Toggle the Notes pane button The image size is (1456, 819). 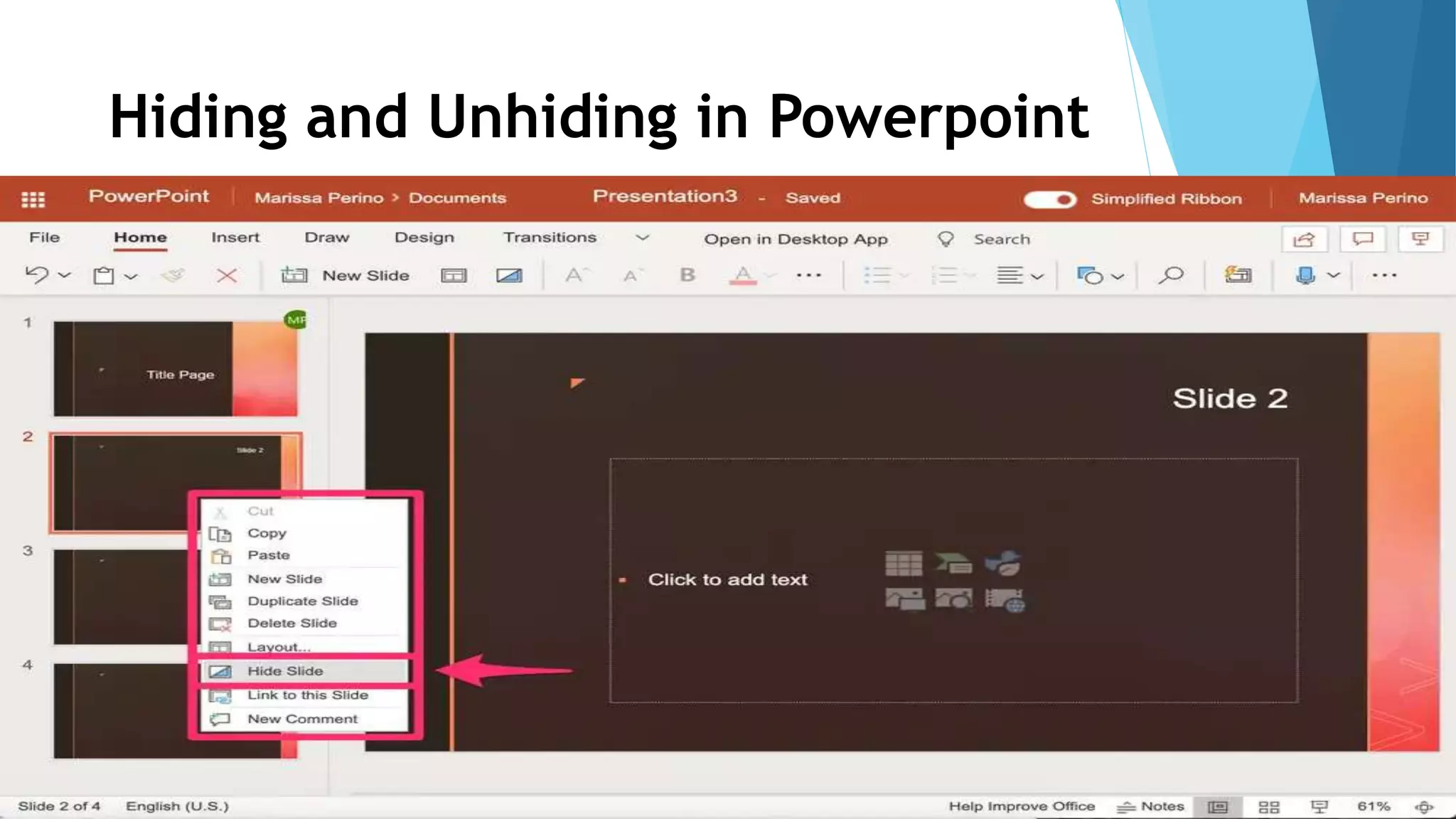pyautogui.click(x=1150, y=807)
